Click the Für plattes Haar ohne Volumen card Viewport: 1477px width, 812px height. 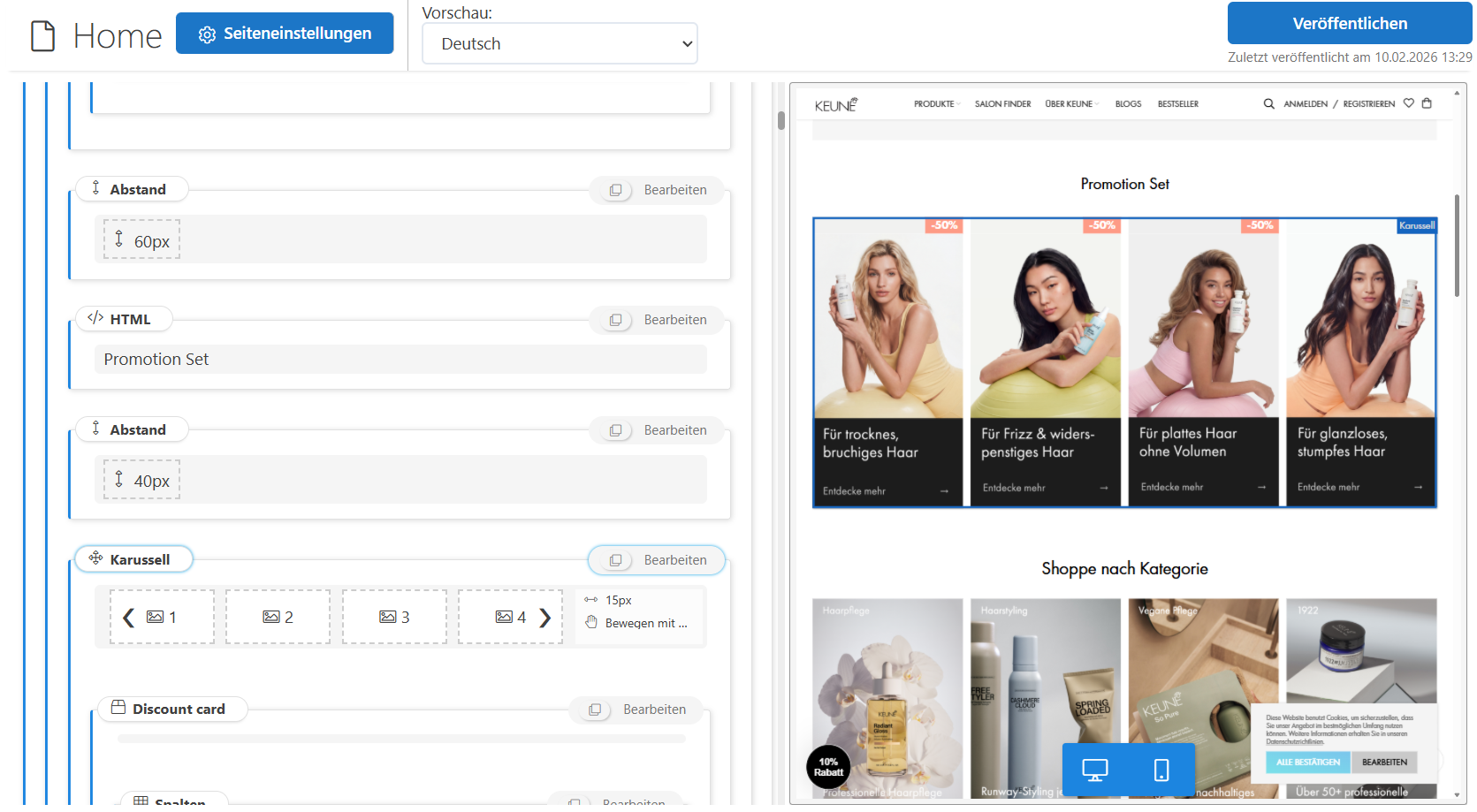click(1203, 362)
